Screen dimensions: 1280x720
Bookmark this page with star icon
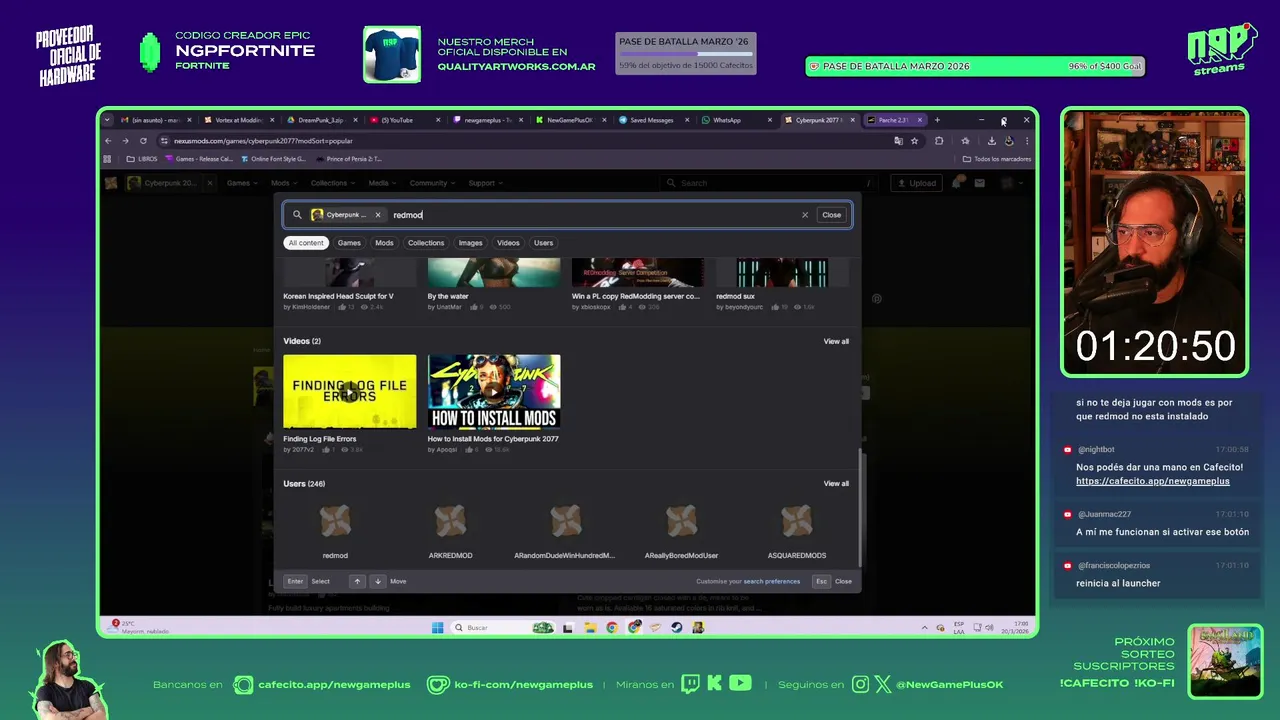pyautogui.click(x=914, y=141)
